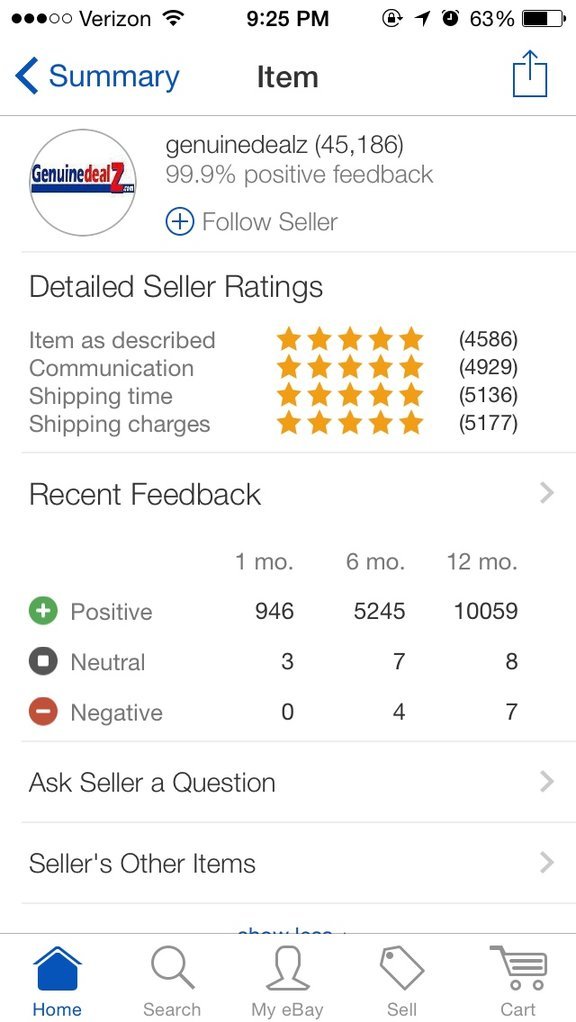Tap the Ask Seller a Question label
576x1022 pixels.
pyautogui.click(x=152, y=782)
